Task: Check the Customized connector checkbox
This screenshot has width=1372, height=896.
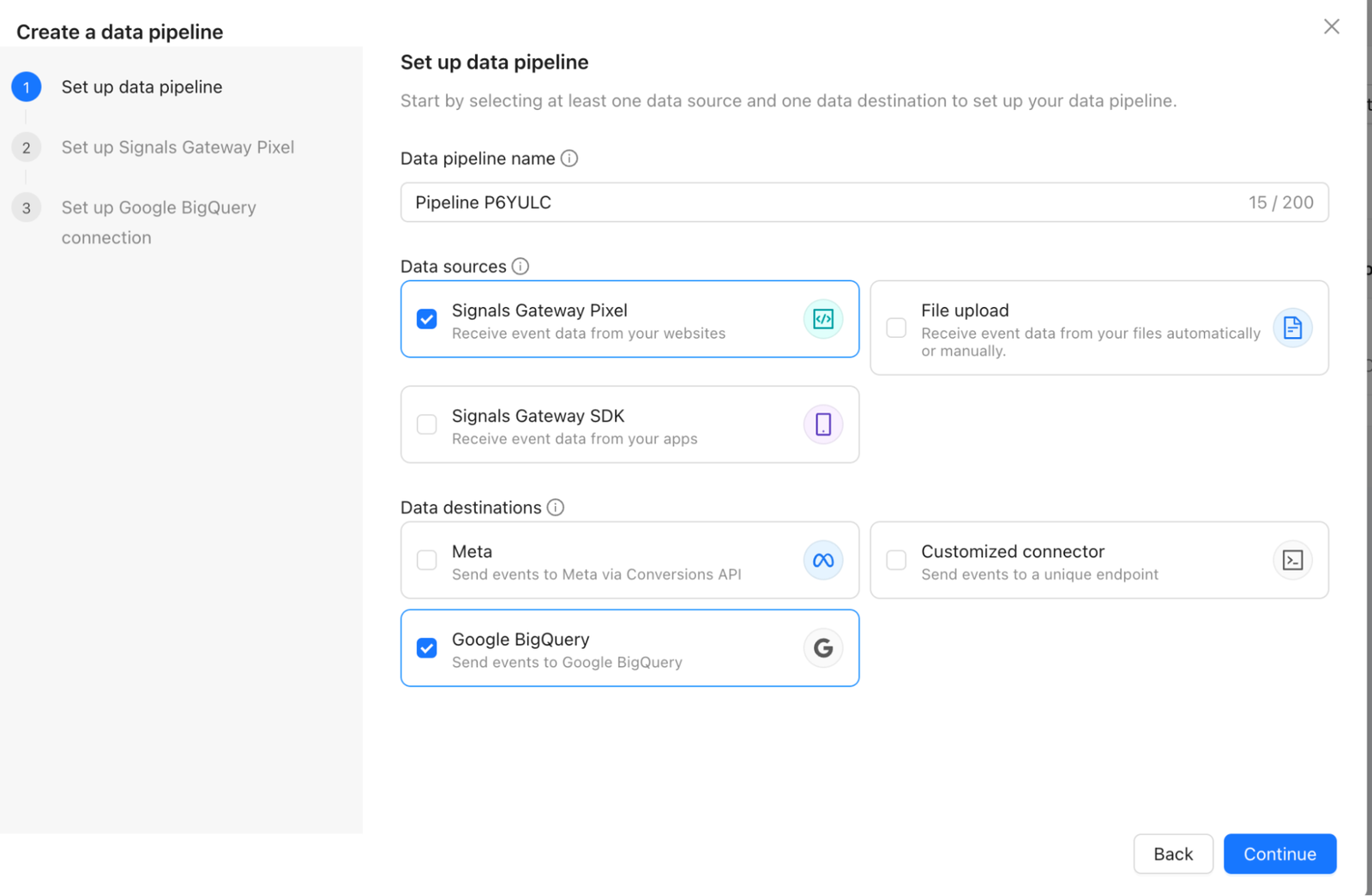Action: 896,560
